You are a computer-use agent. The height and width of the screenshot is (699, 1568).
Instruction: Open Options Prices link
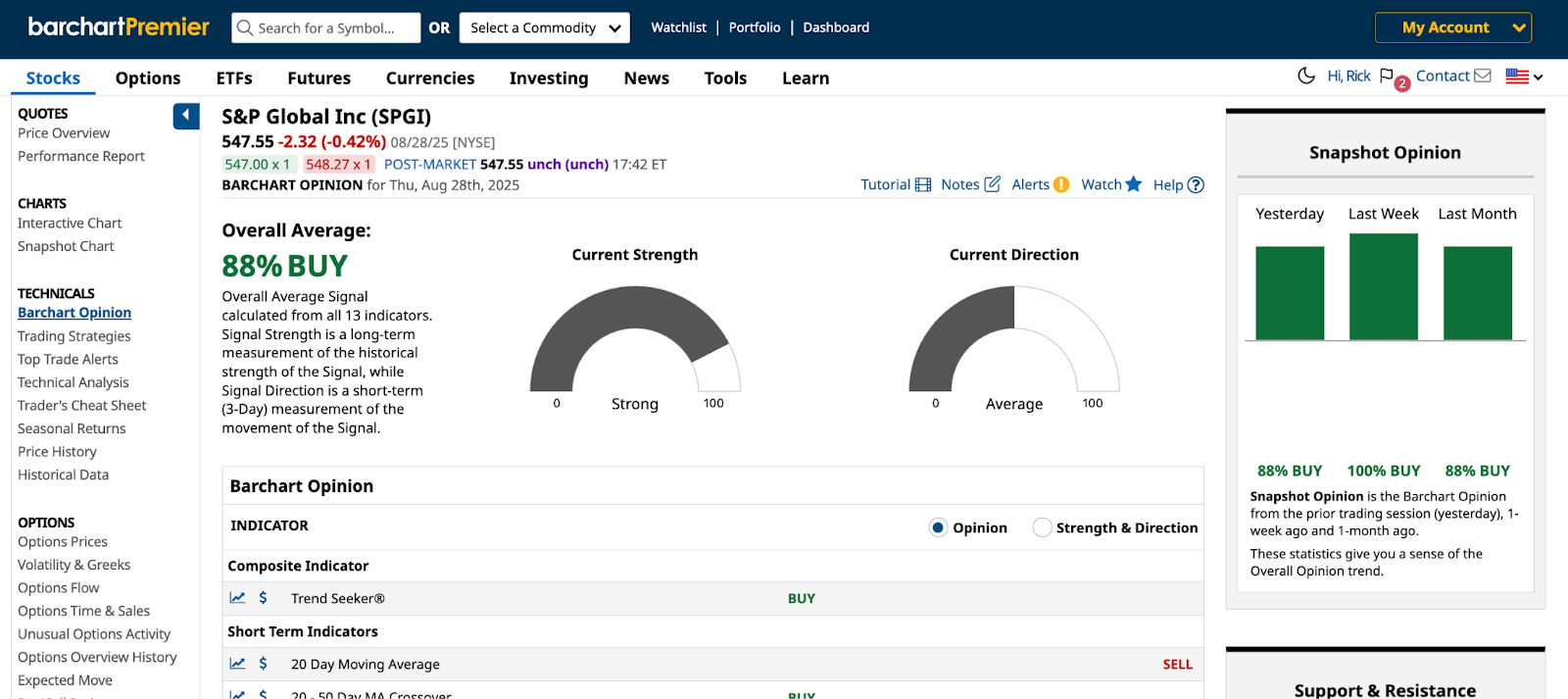(x=63, y=541)
